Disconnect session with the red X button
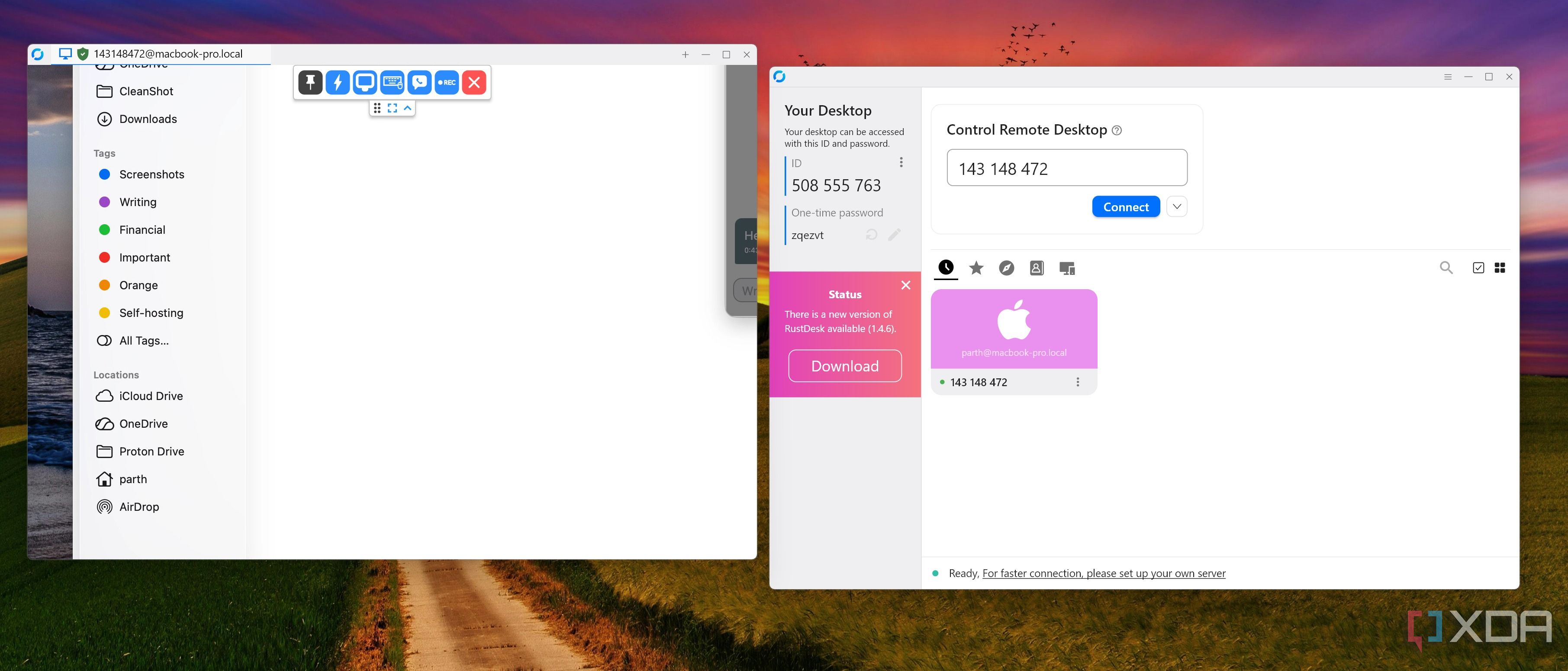This screenshot has width=1568, height=671. point(474,82)
